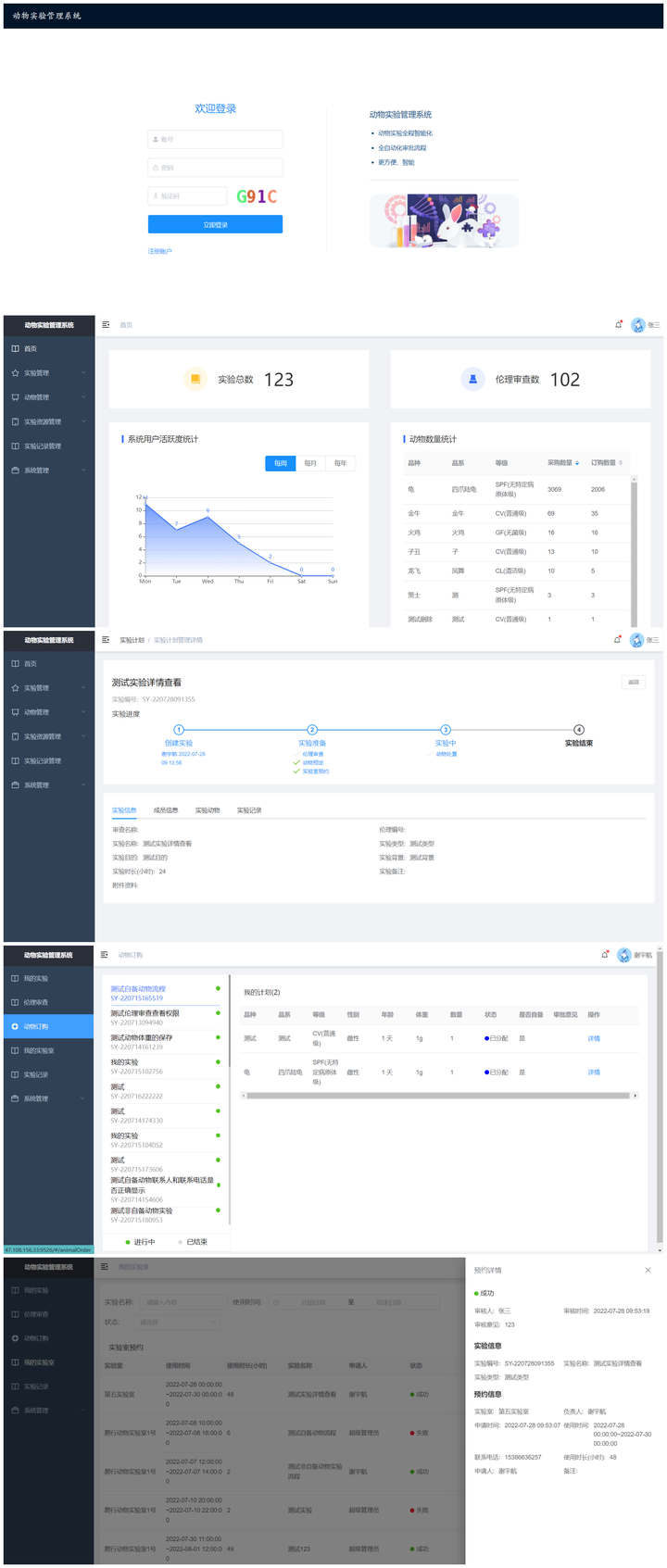
Task: Open 伦理审查 in 动物订购 screen sidebar
Action: click(48, 1002)
